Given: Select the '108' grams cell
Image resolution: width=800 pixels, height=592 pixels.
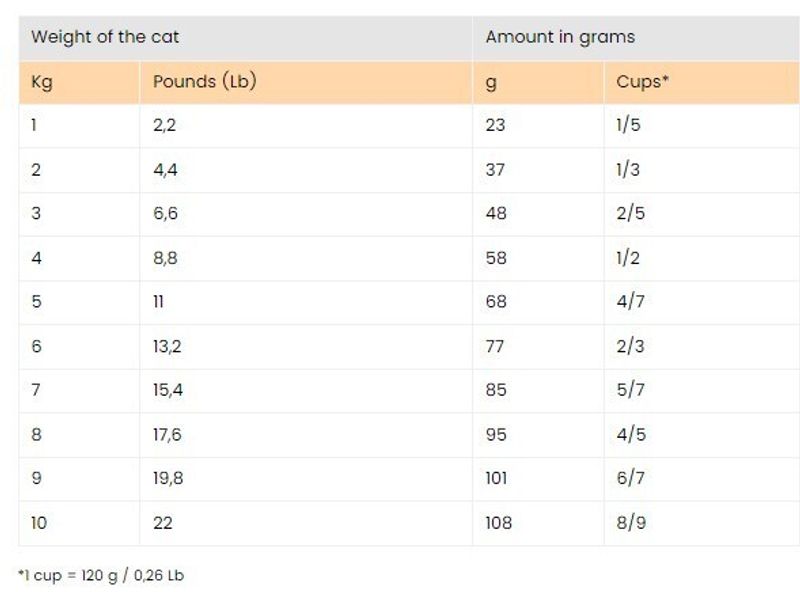Looking at the screenshot, I should pyautogui.click(x=498, y=522).
